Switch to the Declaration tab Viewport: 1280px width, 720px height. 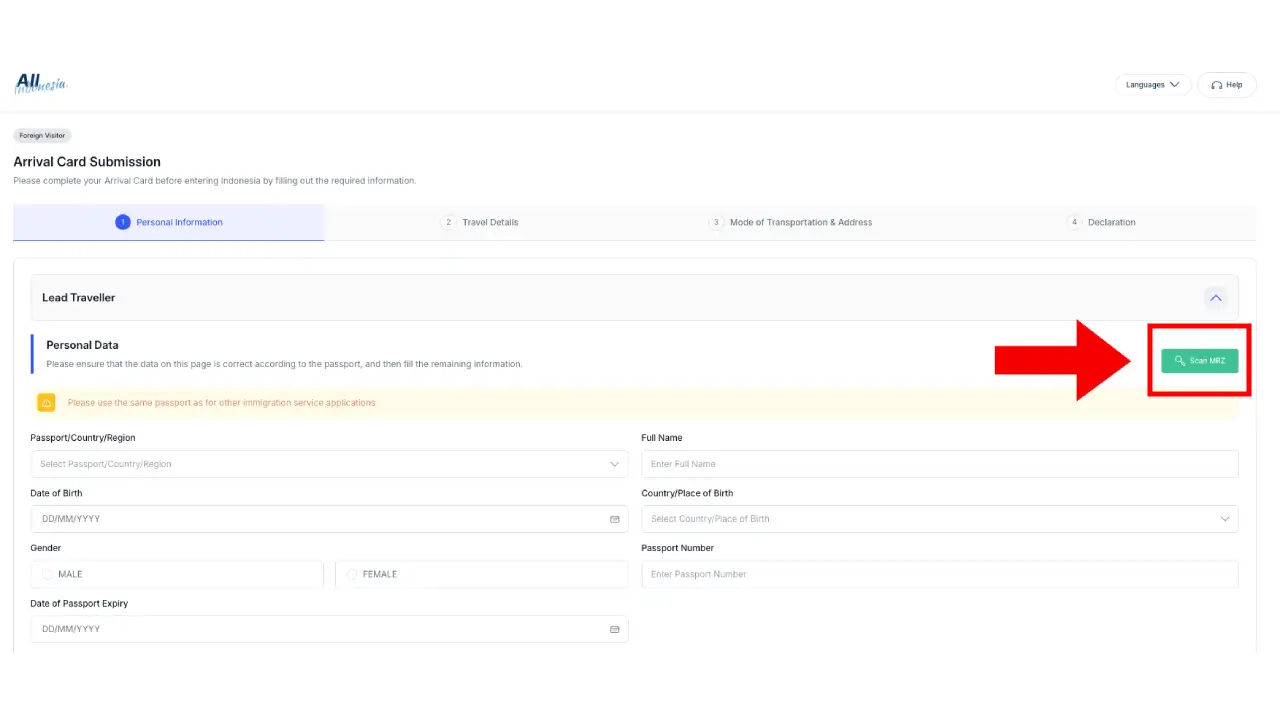click(1101, 222)
